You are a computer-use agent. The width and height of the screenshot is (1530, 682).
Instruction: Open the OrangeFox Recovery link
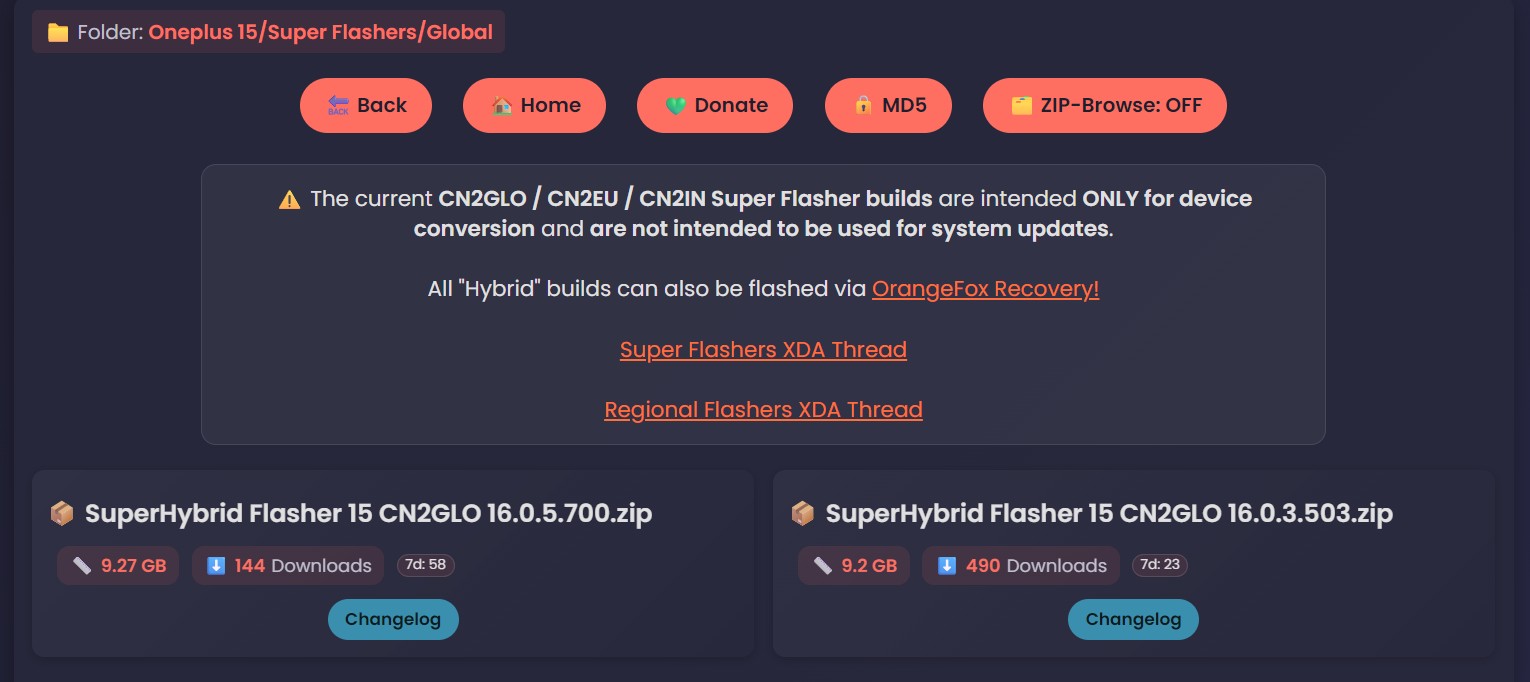985,289
